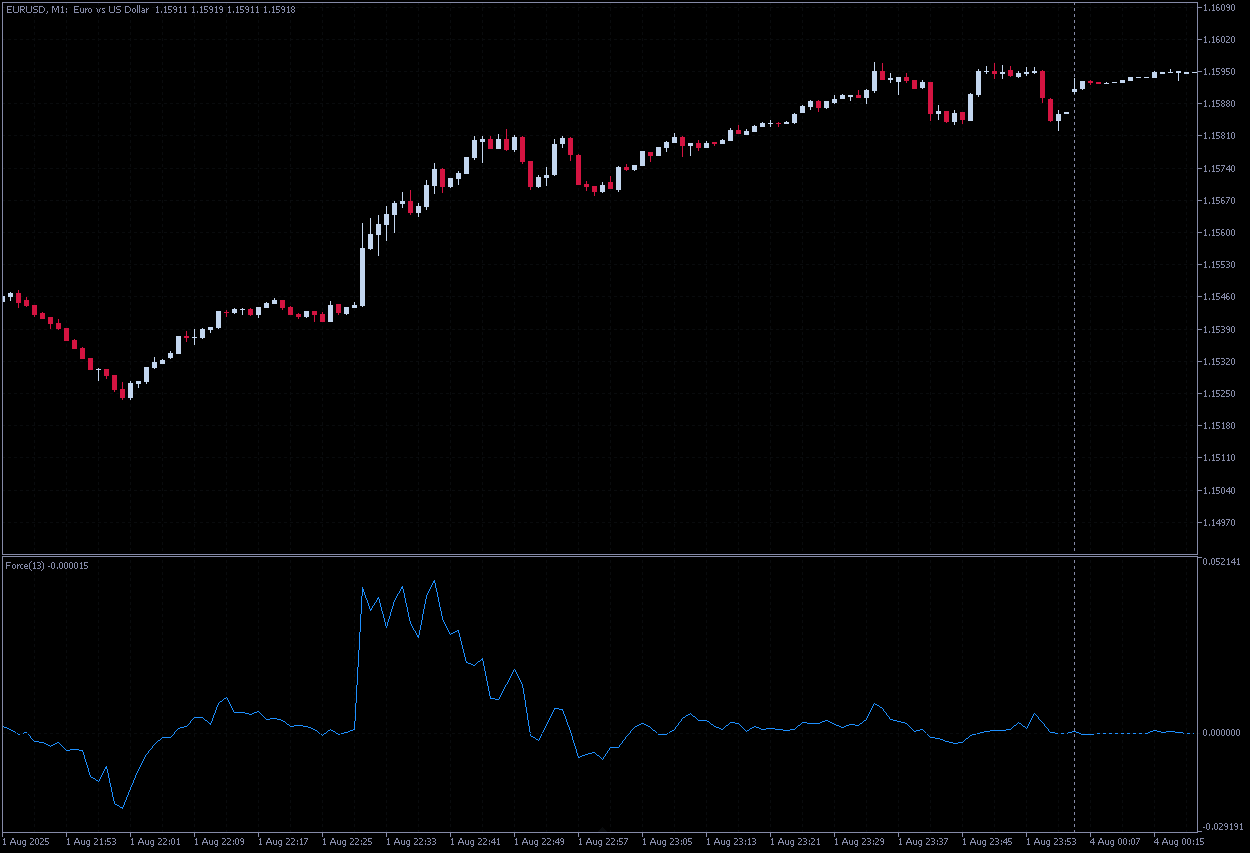Select the 1 Aug 23:53 time label
This screenshot has height=853, width=1250.
coord(1051,842)
